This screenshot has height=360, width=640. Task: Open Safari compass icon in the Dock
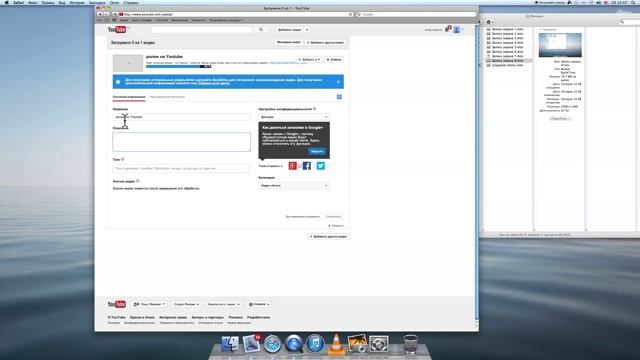tap(273, 344)
